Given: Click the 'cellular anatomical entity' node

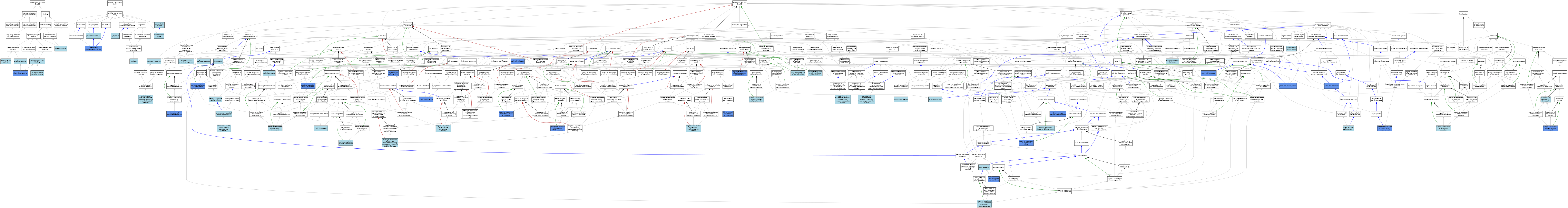Looking at the screenshot, I should tap(115, 14).
